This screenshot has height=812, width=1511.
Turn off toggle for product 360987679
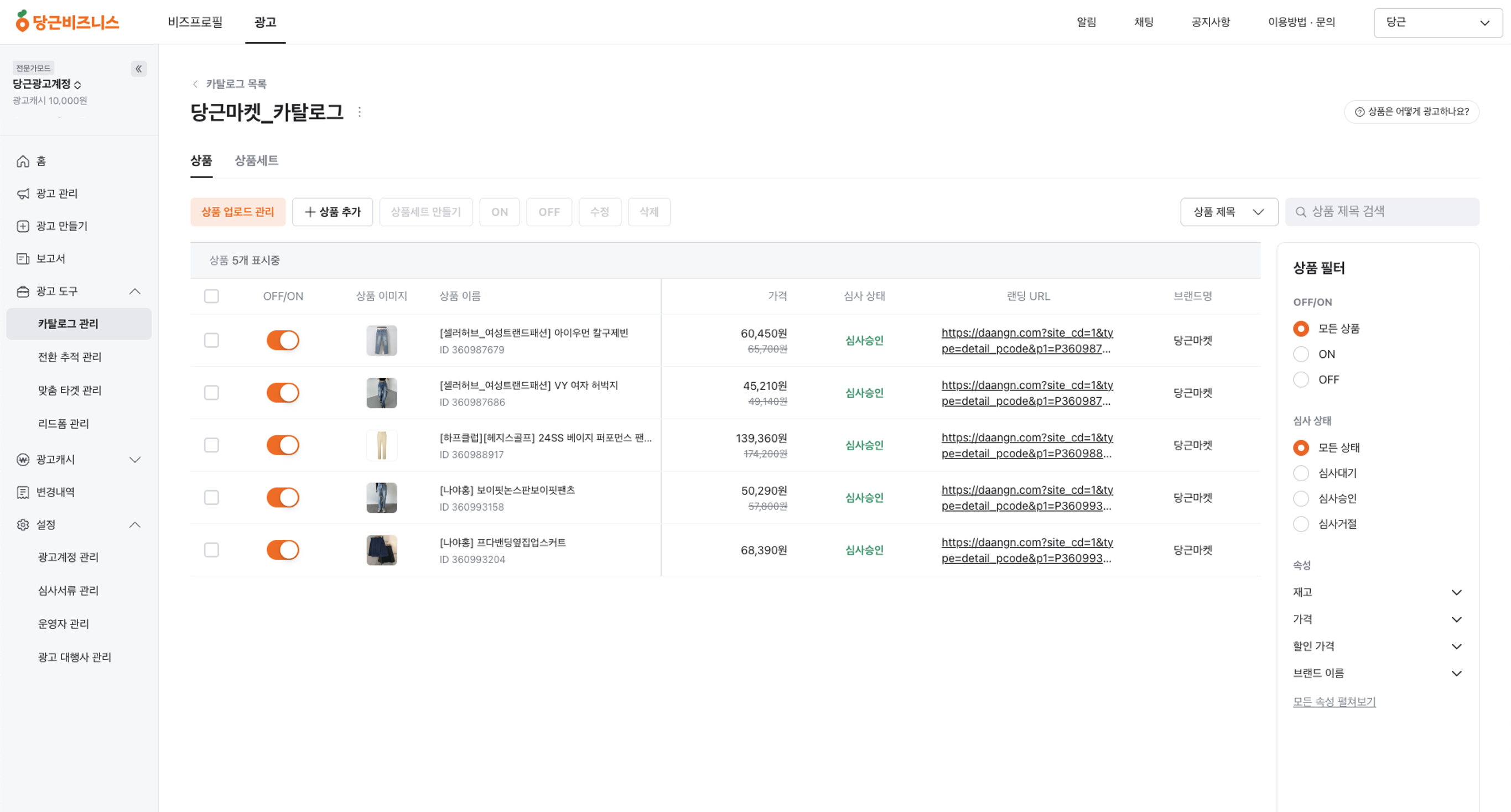pos(283,340)
